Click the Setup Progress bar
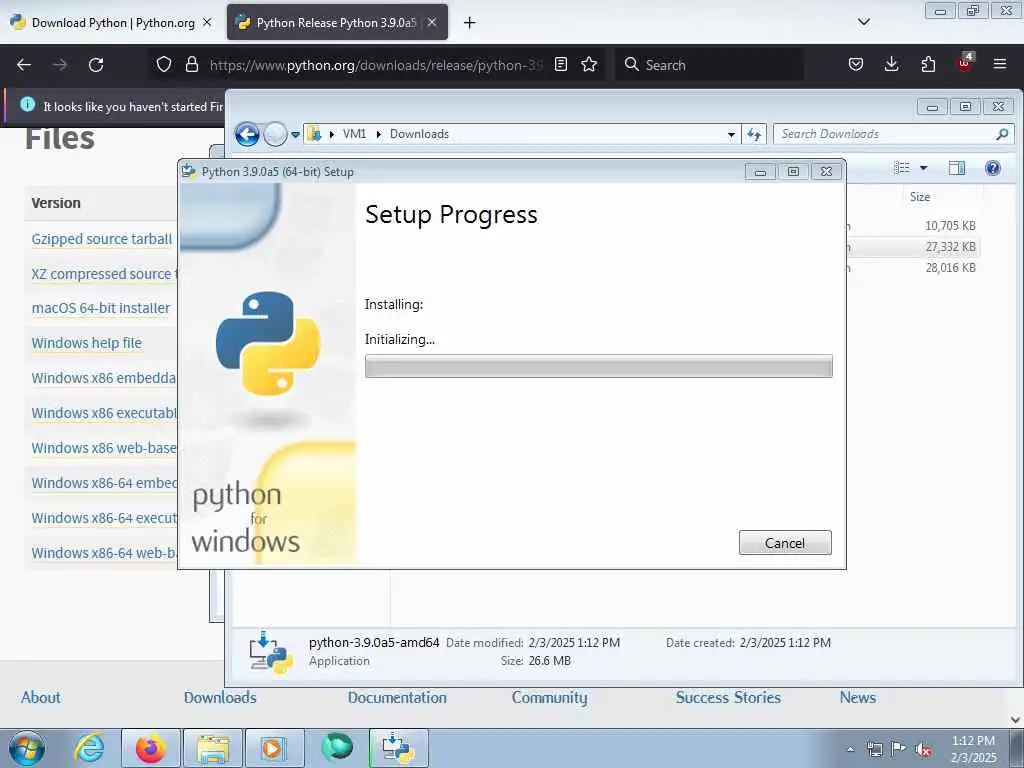 (x=598, y=366)
